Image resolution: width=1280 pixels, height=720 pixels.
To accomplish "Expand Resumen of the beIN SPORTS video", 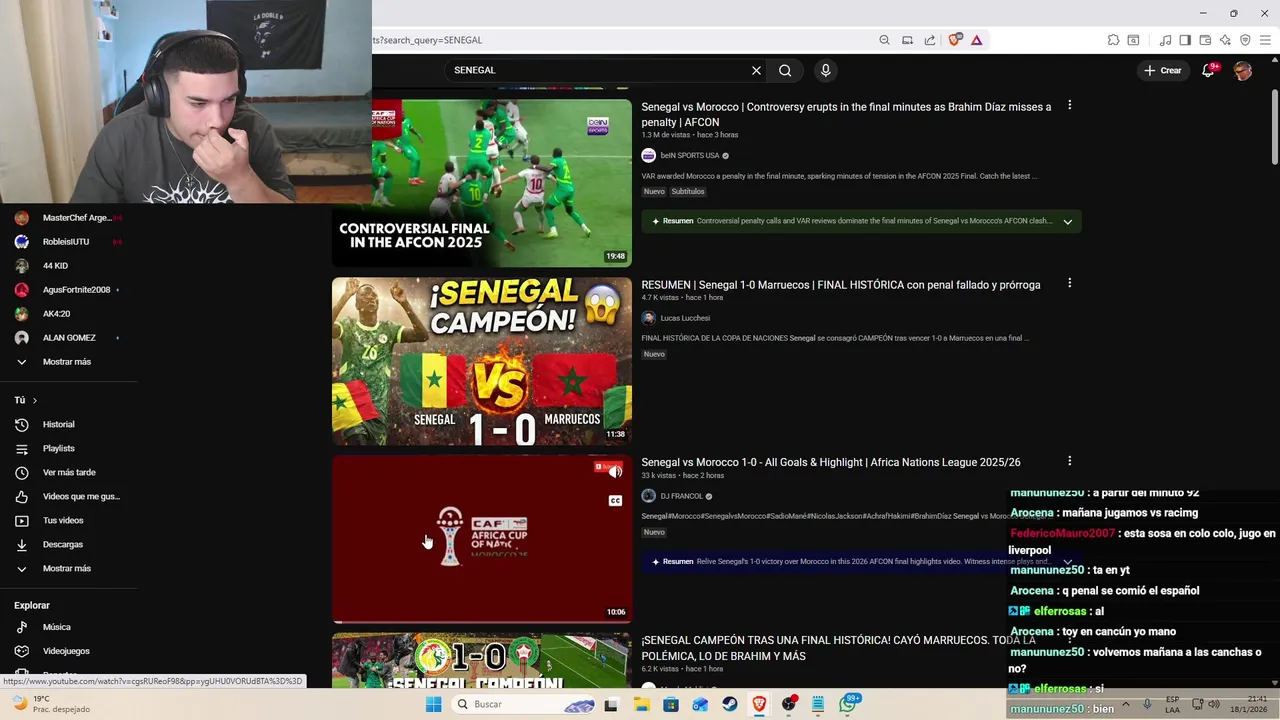I will [1067, 221].
